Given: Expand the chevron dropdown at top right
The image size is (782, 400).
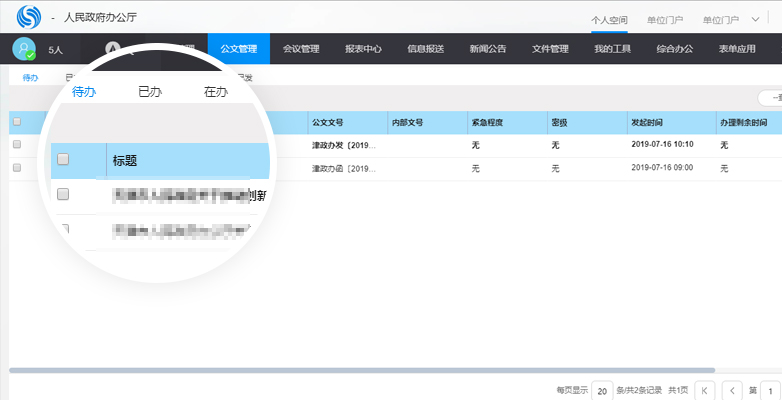Looking at the screenshot, I should point(755,19).
